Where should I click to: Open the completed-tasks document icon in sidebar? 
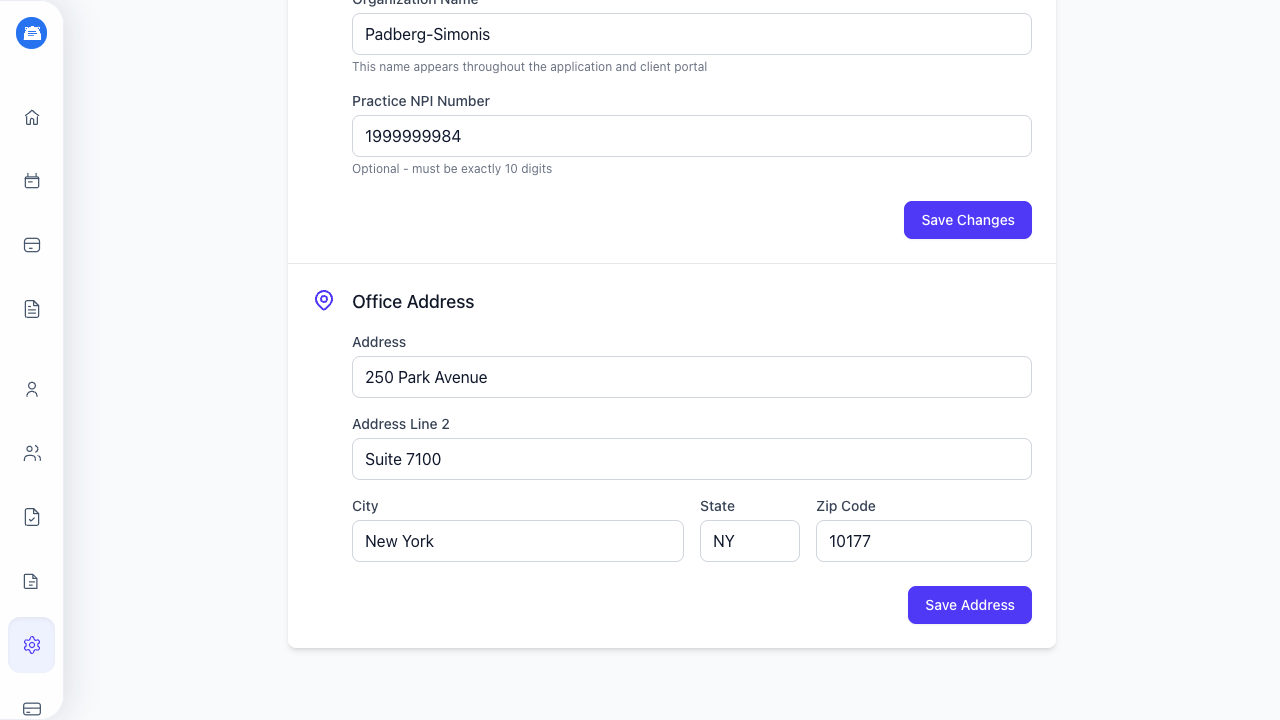31,517
